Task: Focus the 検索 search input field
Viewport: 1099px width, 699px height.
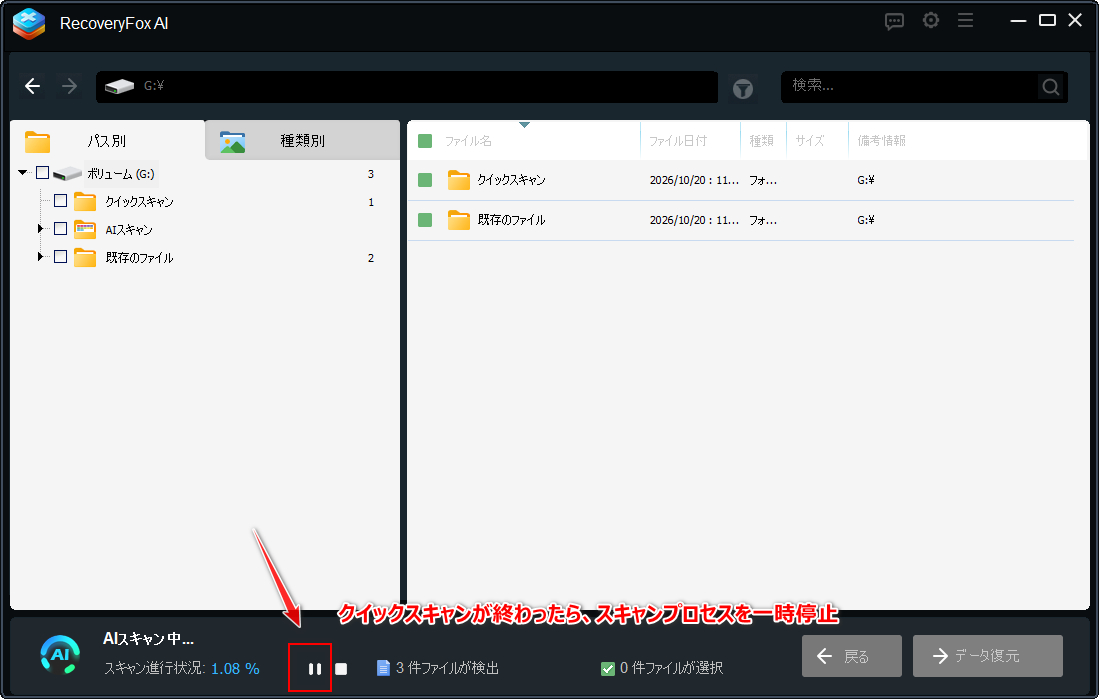Action: [x=911, y=86]
